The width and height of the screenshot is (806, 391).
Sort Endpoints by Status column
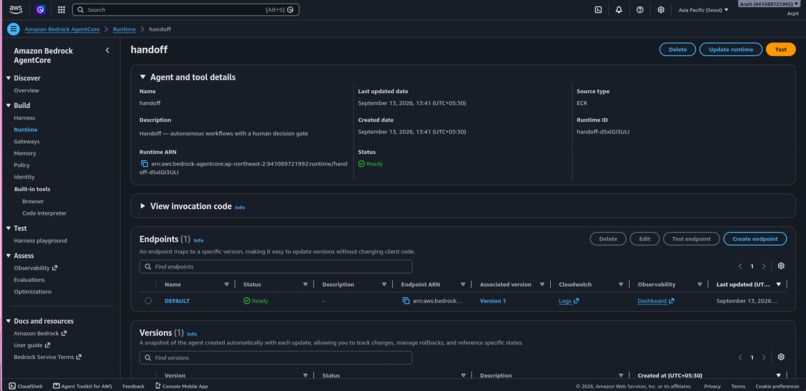305,284
